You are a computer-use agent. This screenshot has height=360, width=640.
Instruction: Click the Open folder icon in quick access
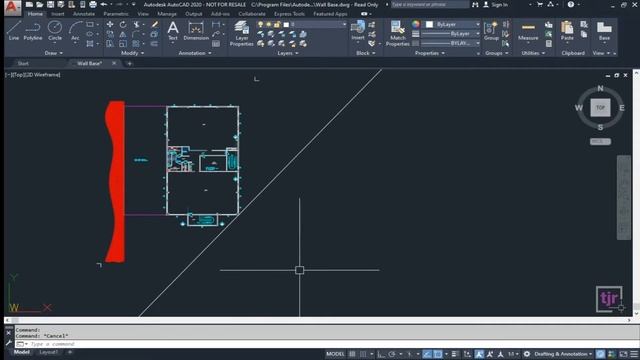coord(40,4)
